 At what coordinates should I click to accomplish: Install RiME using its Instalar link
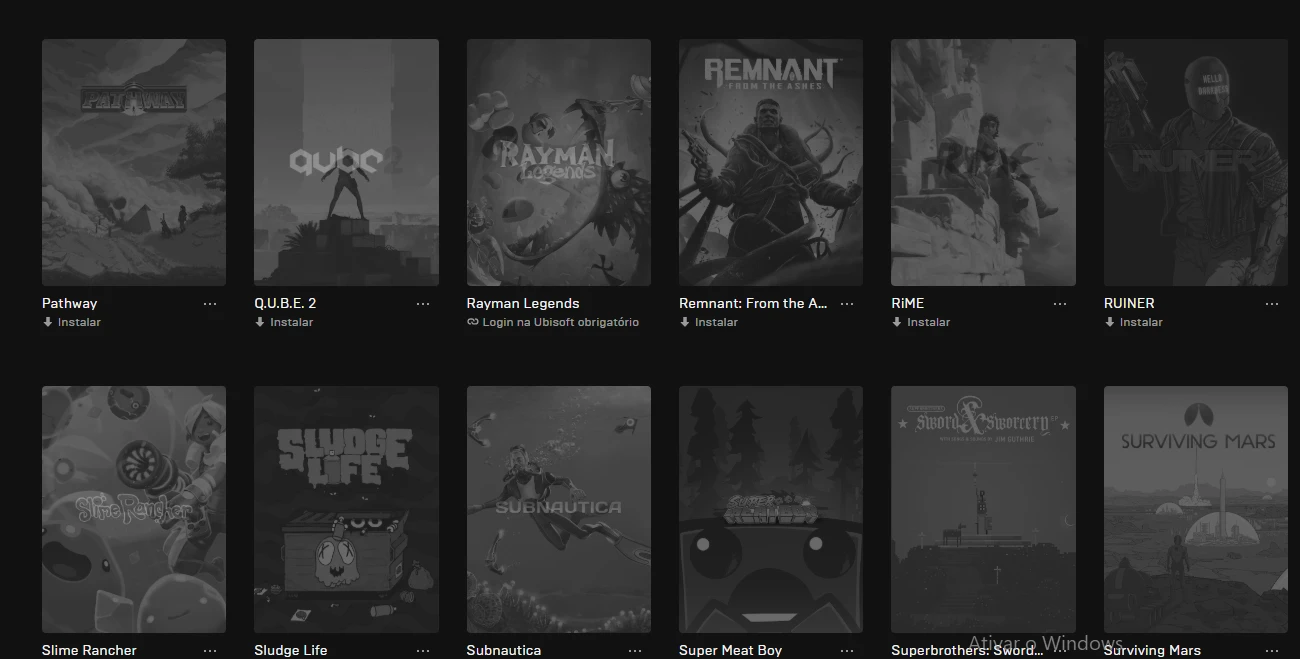pos(921,322)
